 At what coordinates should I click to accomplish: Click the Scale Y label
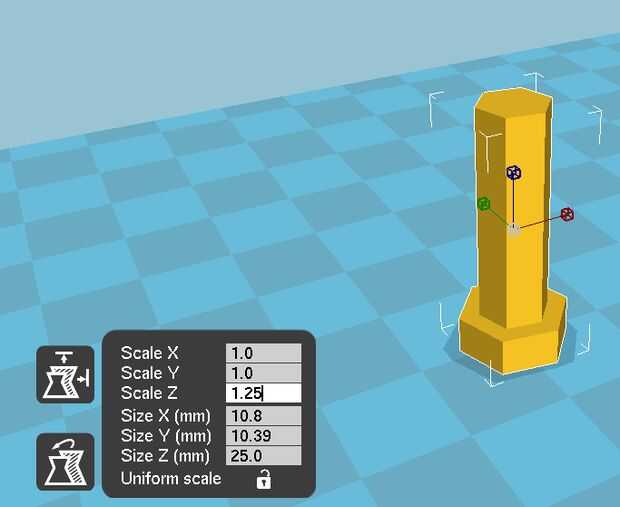(x=149, y=373)
